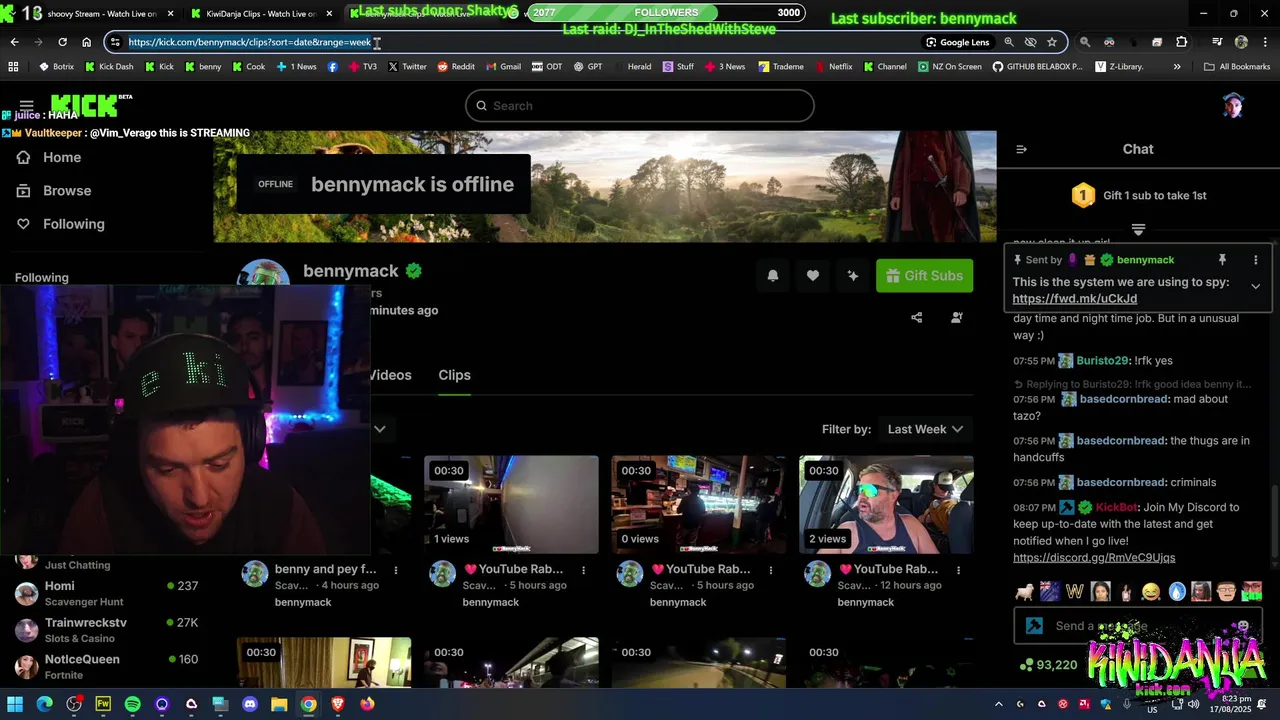
Task: Share the bennymack channel
Action: coord(916,318)
